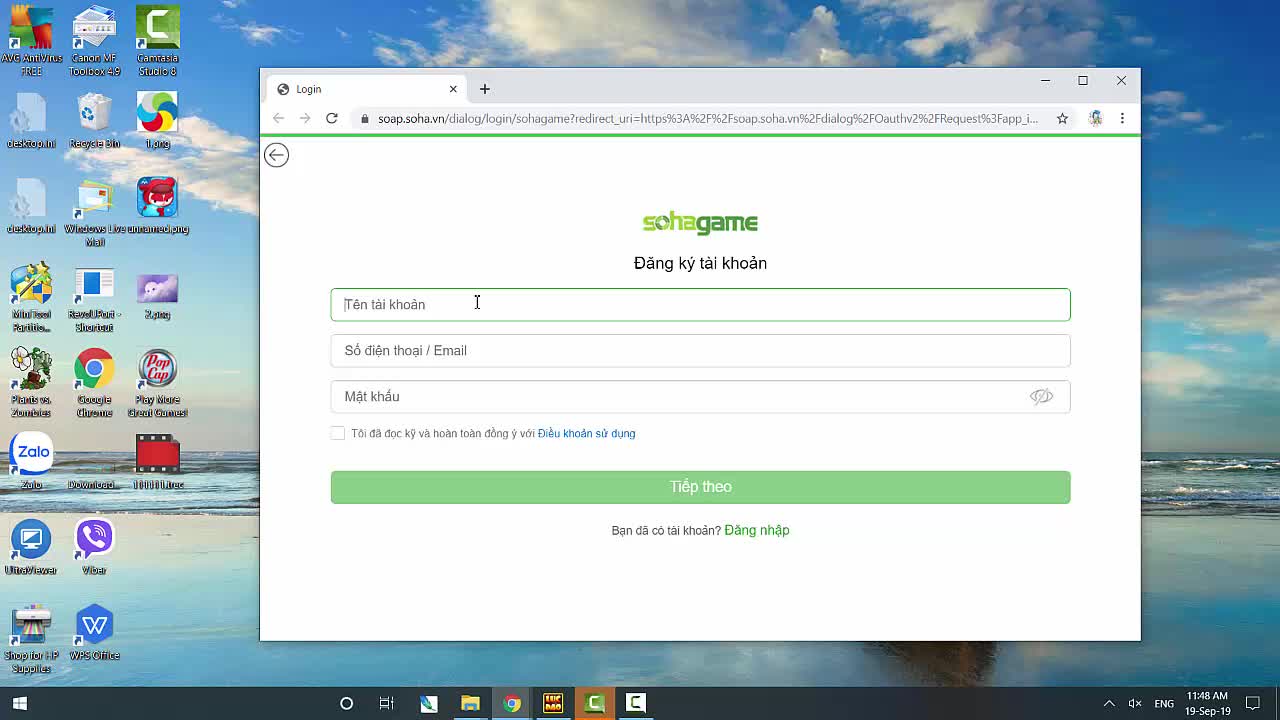Open Play More Great Games icon
Viewport: 1280px width, 720px height.
tap(157, 383)
